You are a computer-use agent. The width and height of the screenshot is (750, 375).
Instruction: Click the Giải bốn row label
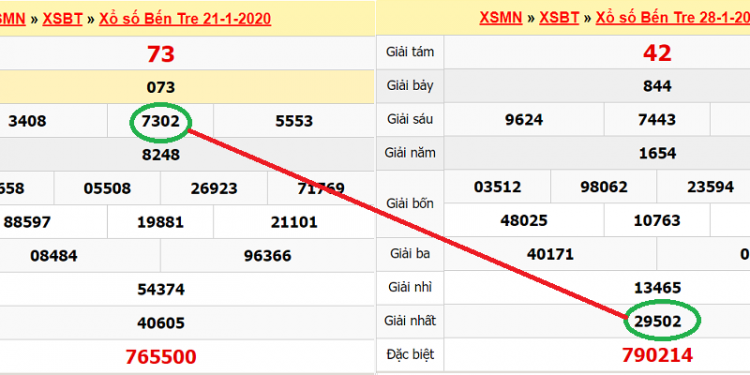click(410, 203)
